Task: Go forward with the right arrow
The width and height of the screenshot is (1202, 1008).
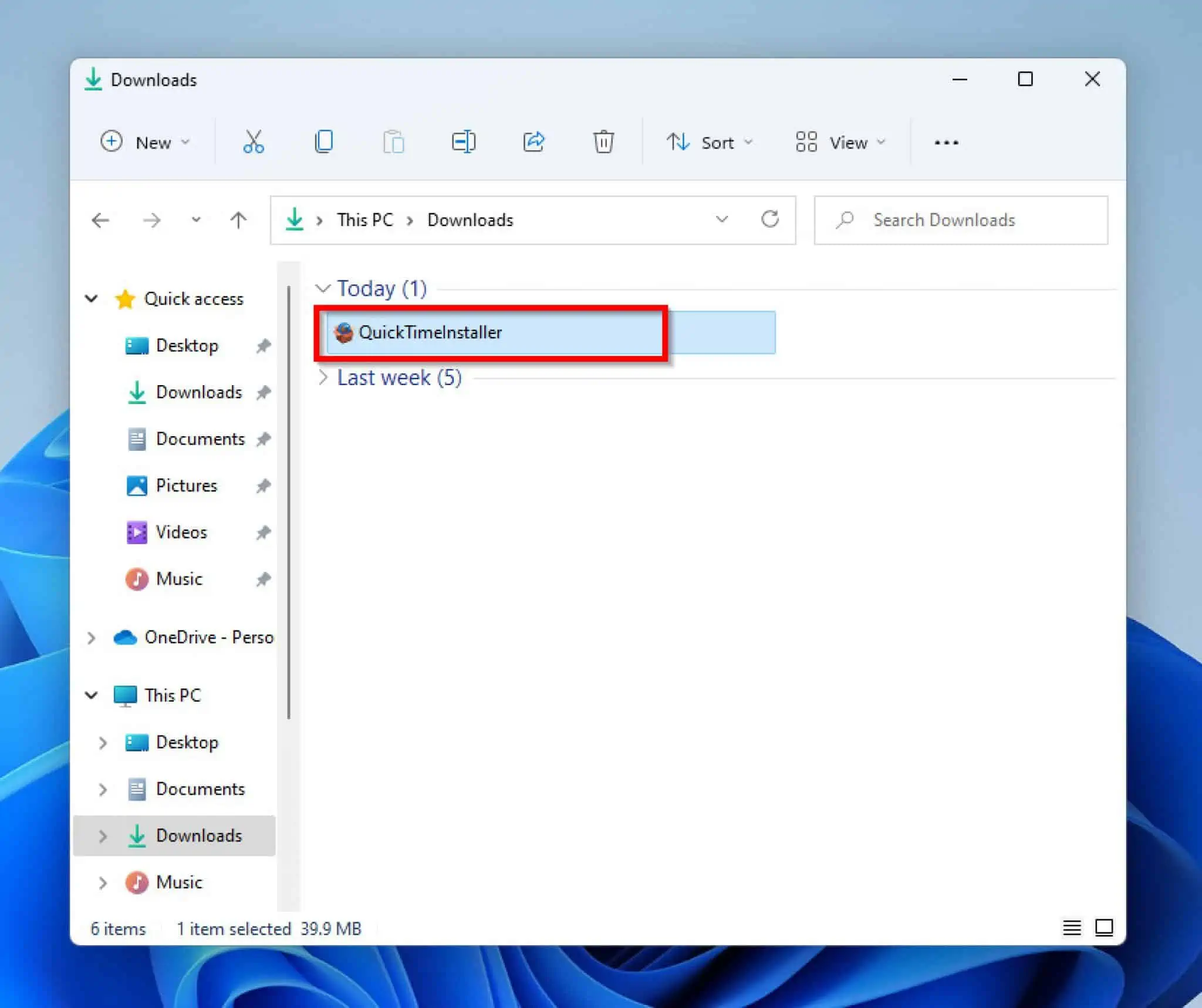Action: pyautogui.click(x=151, y=220)
